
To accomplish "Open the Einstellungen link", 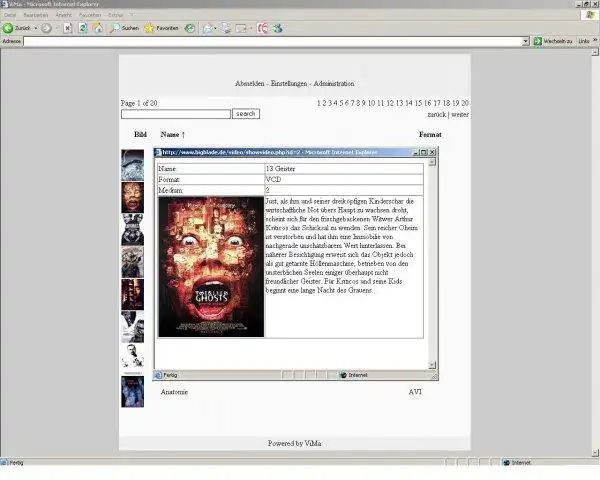I will (289, 83).
